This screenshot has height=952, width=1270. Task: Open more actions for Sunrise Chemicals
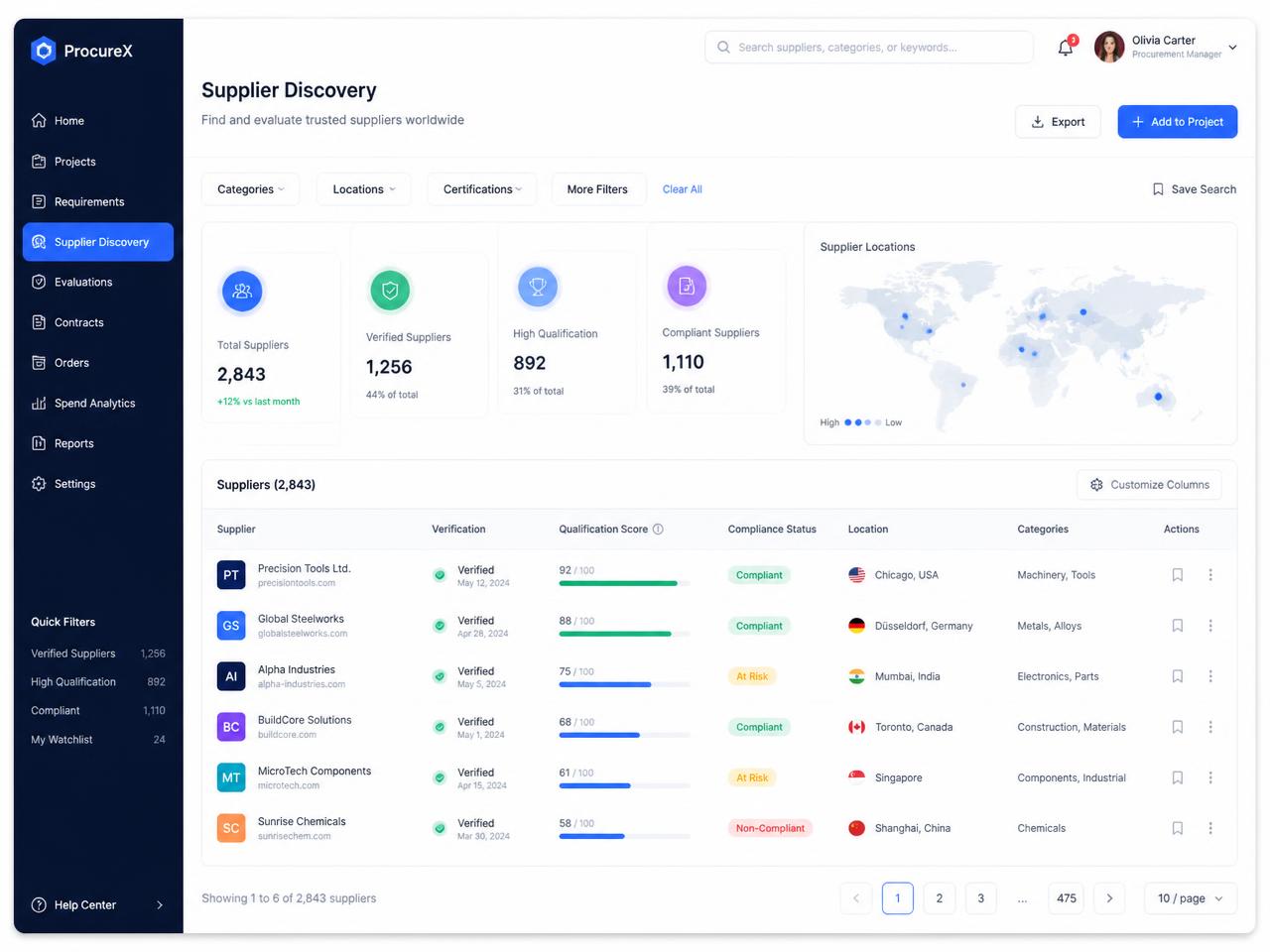click(x=1210, y=828)
